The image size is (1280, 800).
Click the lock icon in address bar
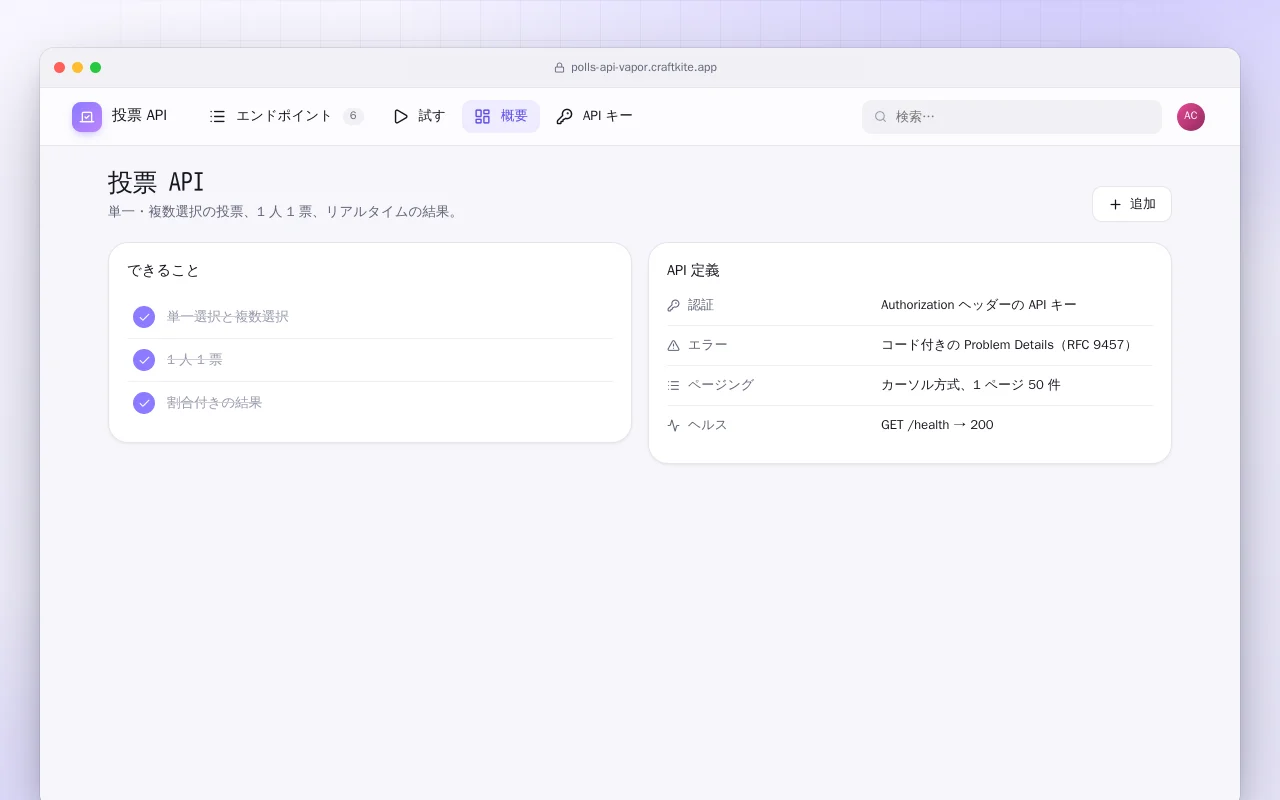pos(560,68)
